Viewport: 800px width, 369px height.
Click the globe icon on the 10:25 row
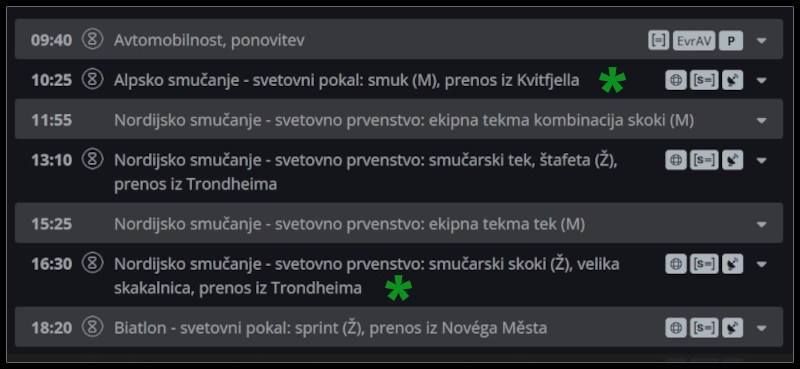(676, 80)
